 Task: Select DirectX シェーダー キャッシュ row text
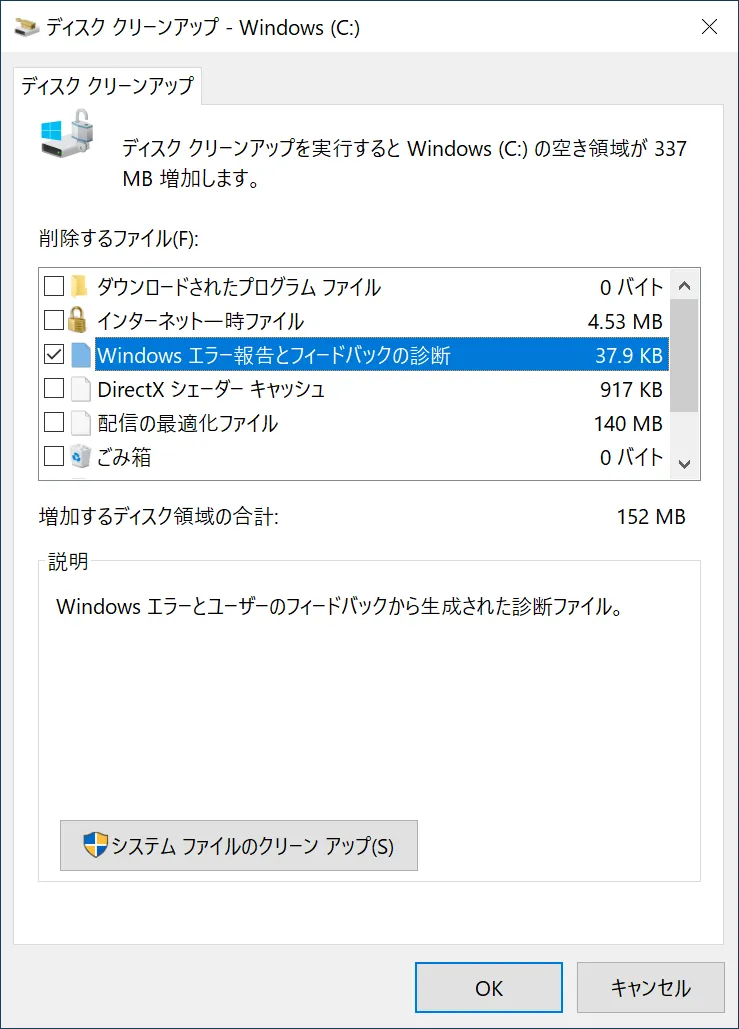click(211, 389)
